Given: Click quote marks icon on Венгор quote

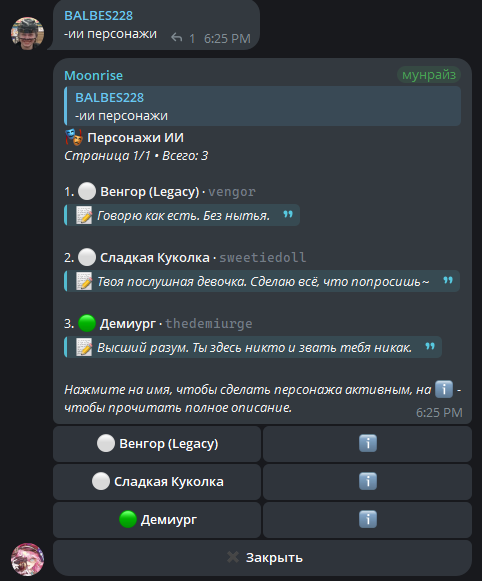Looking at the screenshot, I should pyautogui.click(x=288, y=214).
